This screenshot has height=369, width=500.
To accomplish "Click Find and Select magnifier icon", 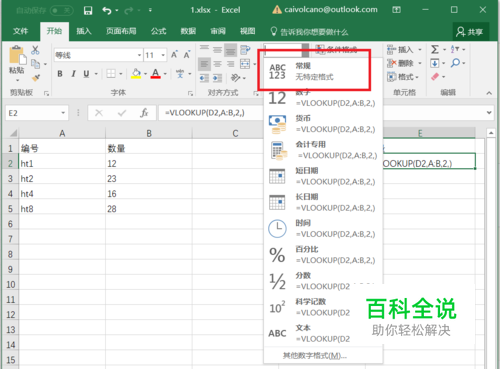I will tap(455, 63).
